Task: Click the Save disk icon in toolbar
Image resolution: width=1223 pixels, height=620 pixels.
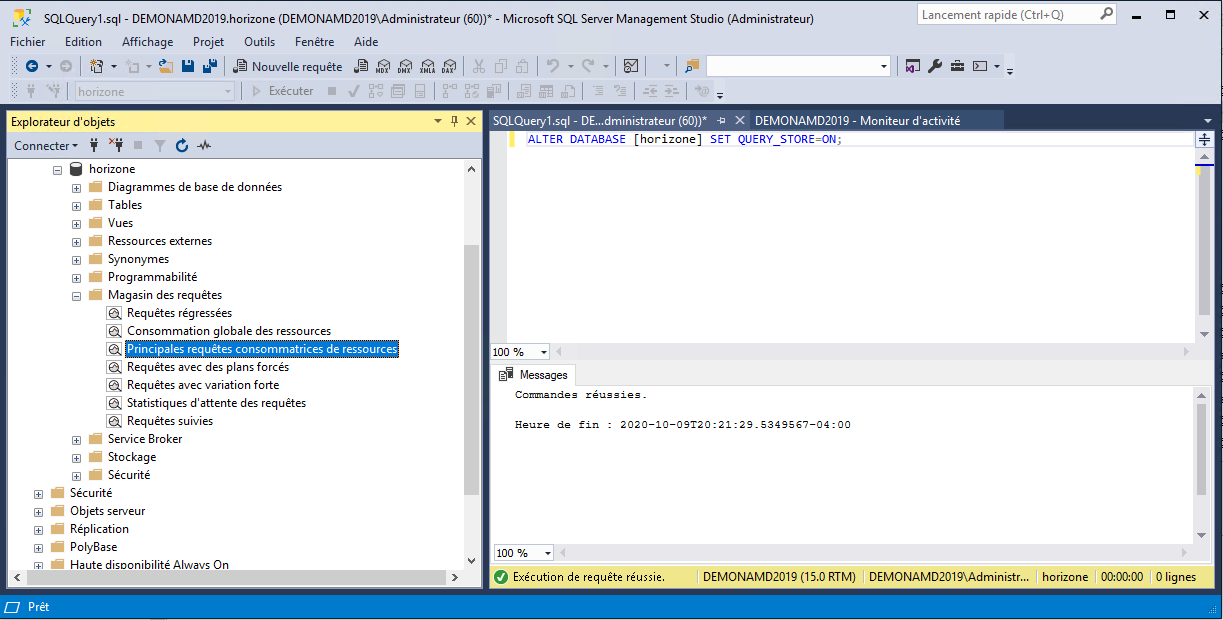Action: 188,66
